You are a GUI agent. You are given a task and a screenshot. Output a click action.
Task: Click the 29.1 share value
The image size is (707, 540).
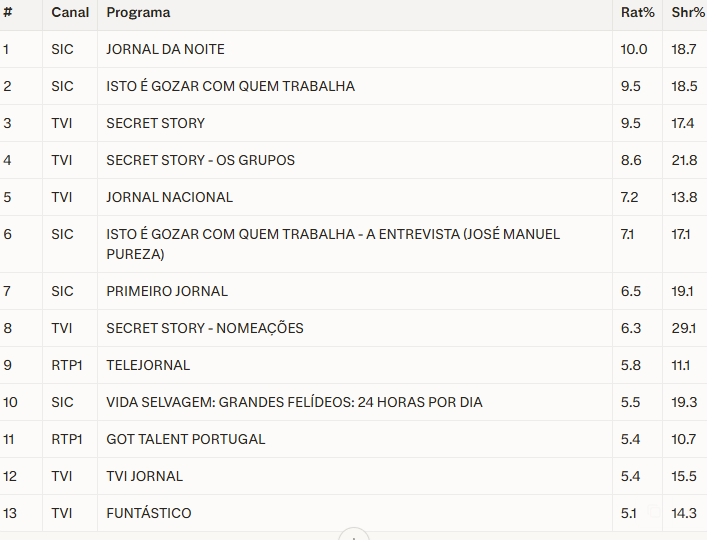point(684,328)
